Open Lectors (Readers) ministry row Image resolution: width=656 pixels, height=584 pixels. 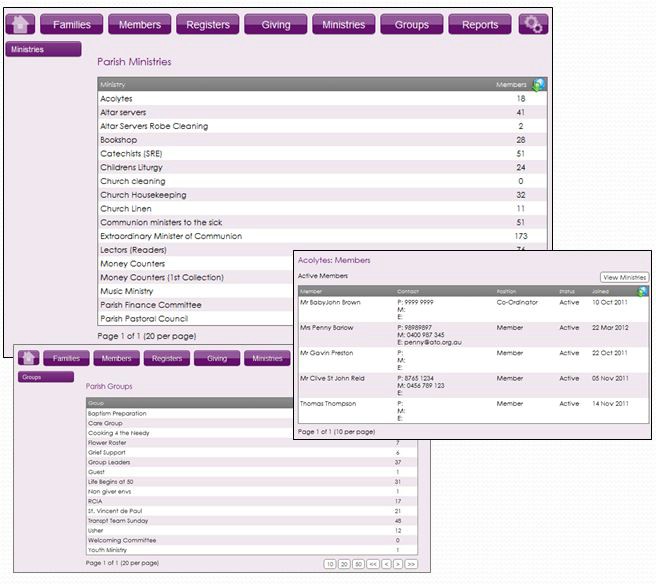196,250
